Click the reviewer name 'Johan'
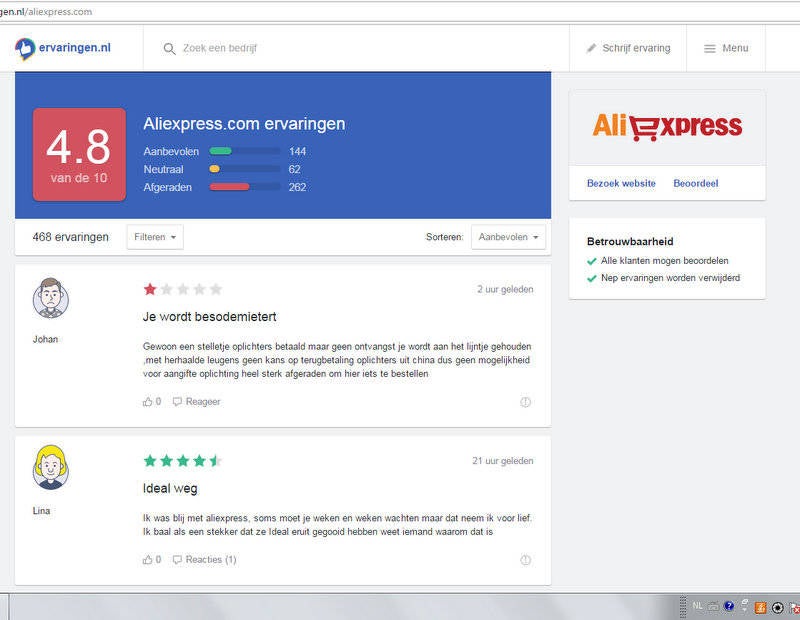 (x=45, y=339)
